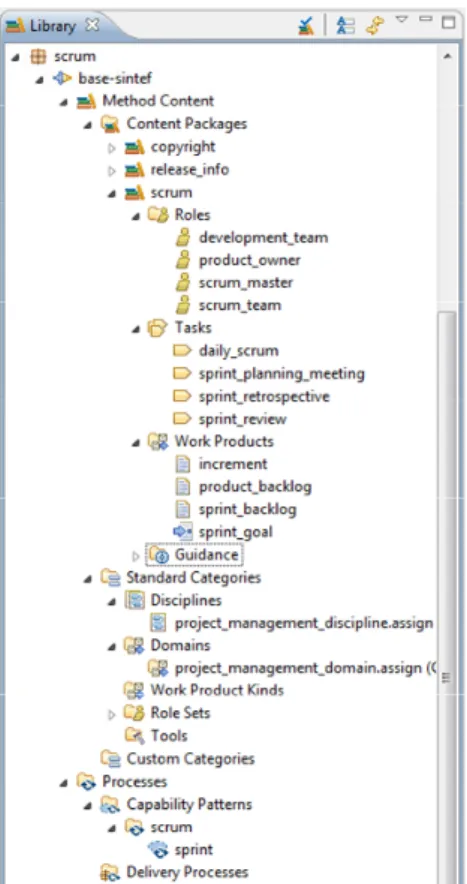Viewport: 467px width, 884px height.
Task: Click the Delivery Processes folder icon
Action: tap(111, 872)
